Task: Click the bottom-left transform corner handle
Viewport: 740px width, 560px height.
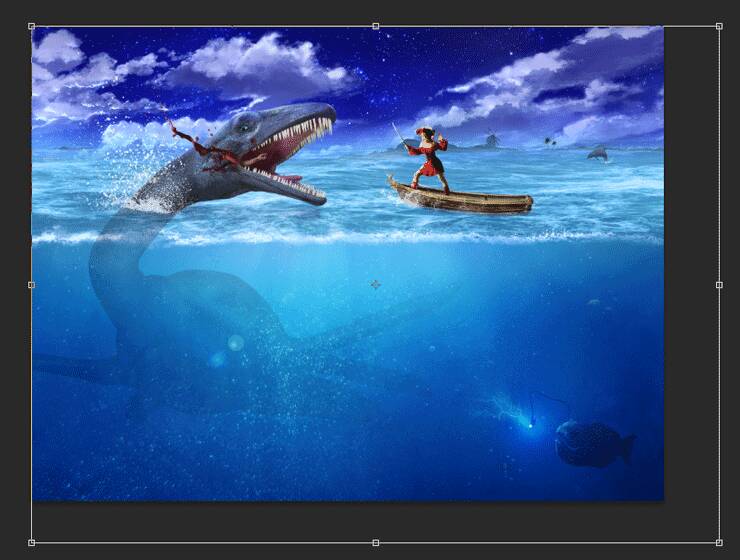Action: coord(32,542)
